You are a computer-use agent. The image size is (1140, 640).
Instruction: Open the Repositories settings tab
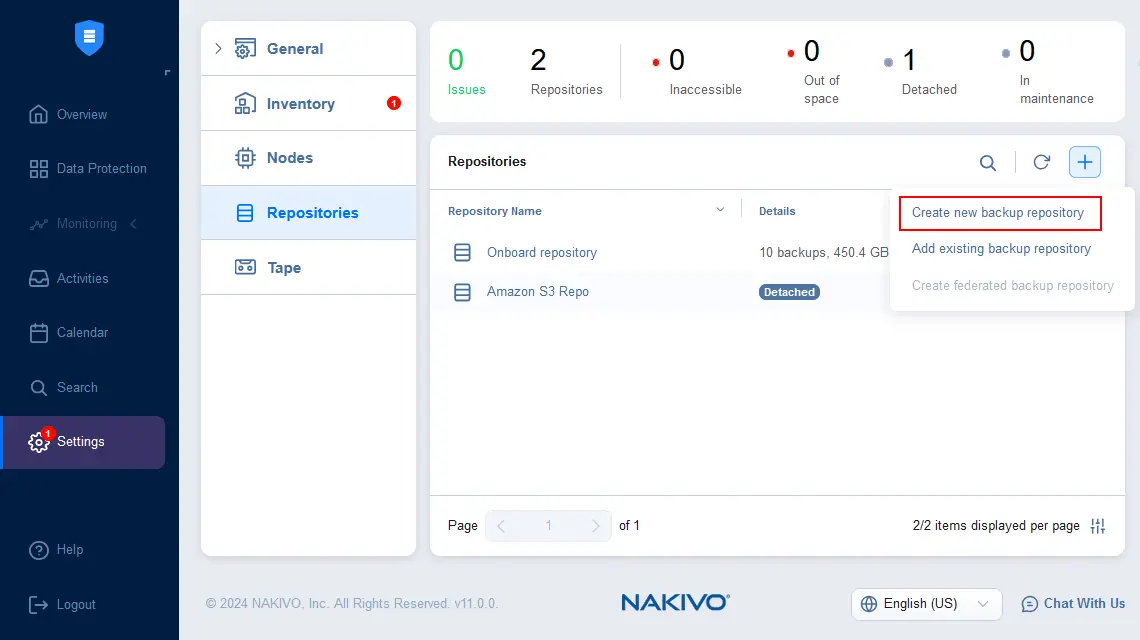coord(308,213)
